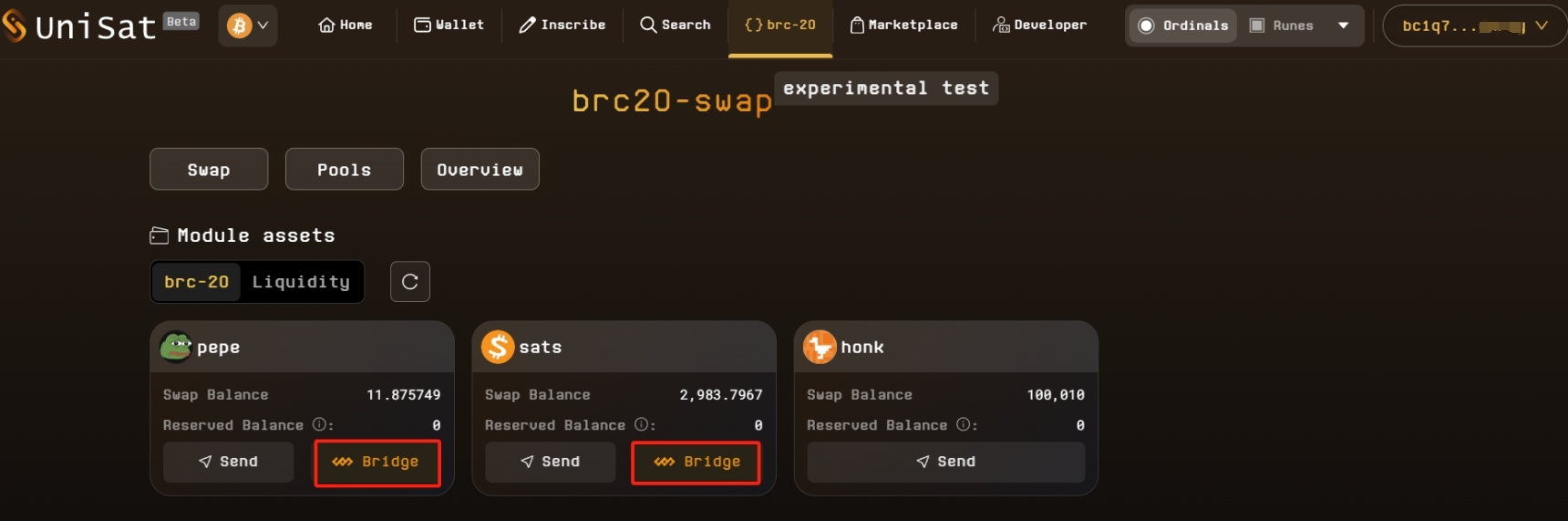The width and height of the screenshot is (1568, 521).
Task: Show pepe Reserved Balance info icon
Action: (320, 424)
